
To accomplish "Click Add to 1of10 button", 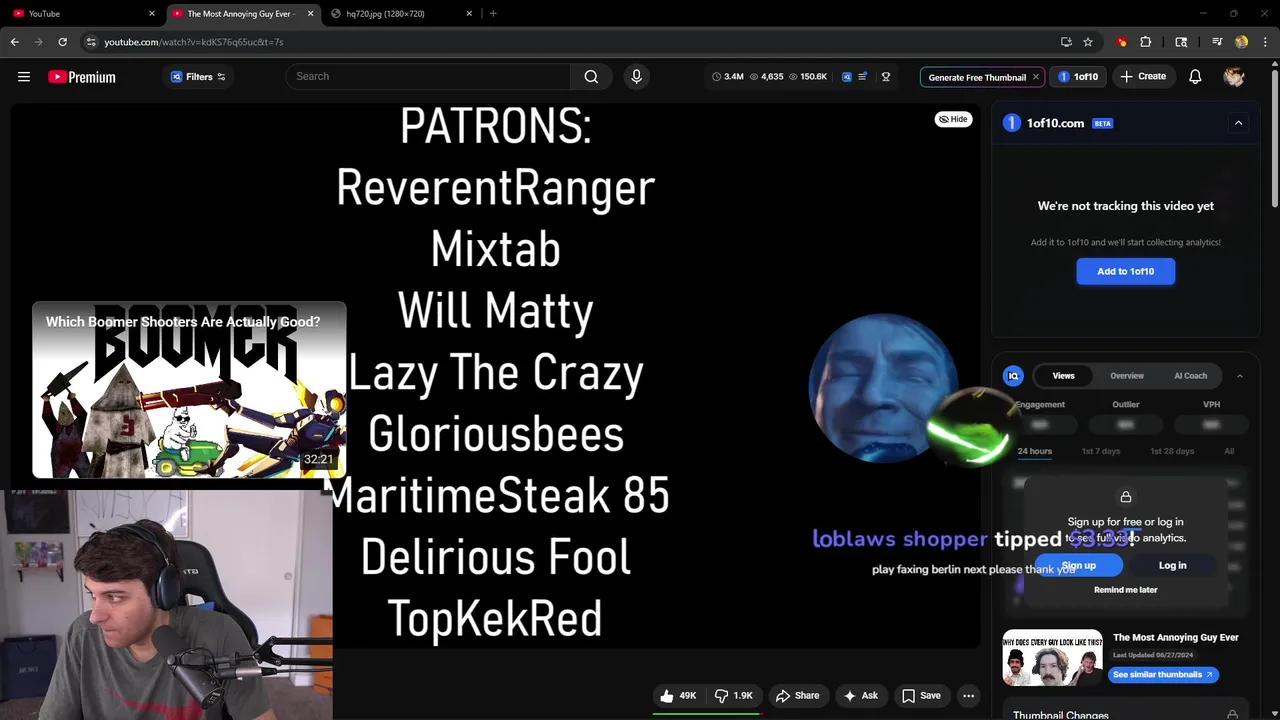I will [x=1125, y=271].
